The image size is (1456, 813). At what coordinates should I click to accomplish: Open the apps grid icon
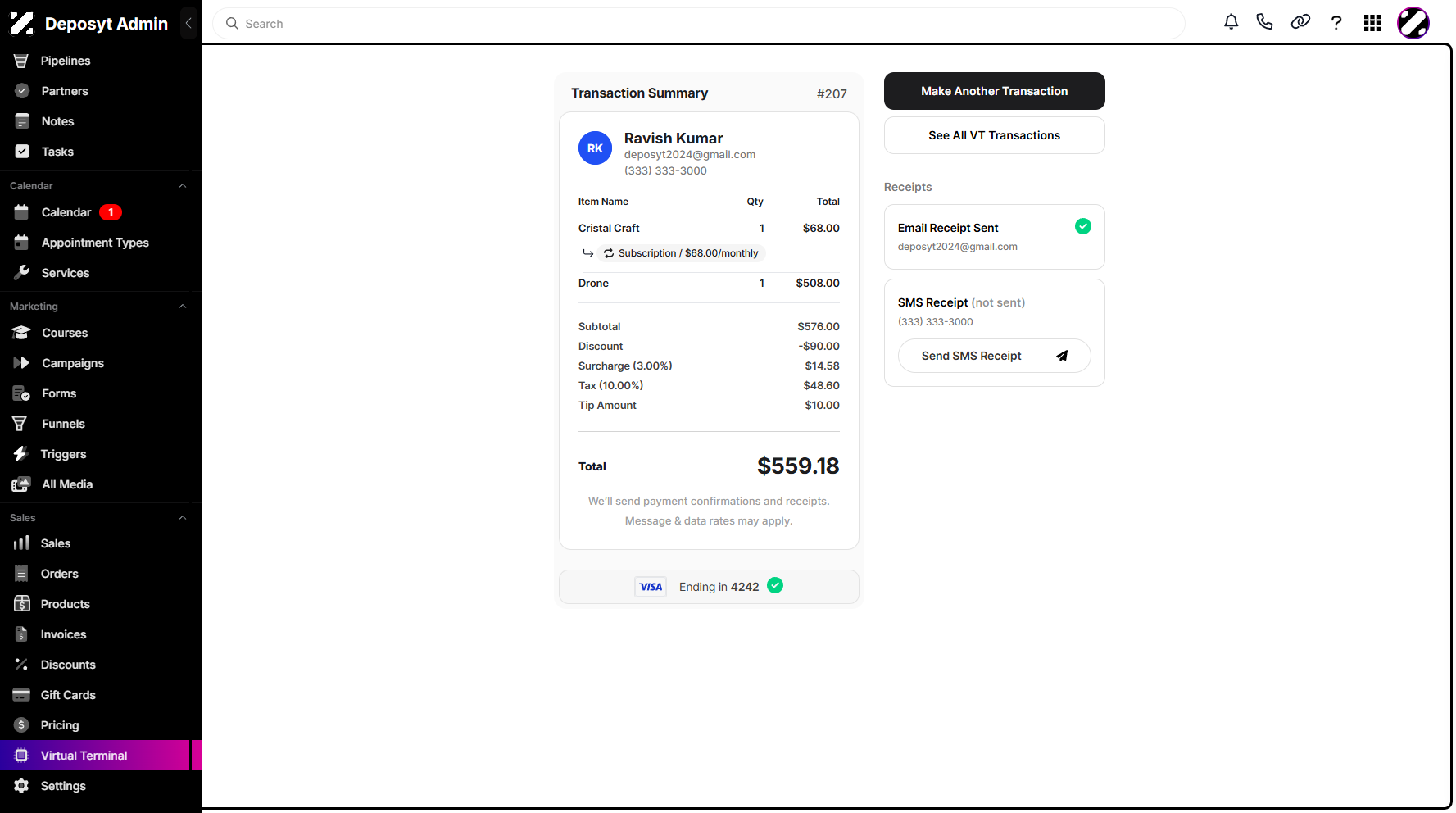coord(1372,23)
